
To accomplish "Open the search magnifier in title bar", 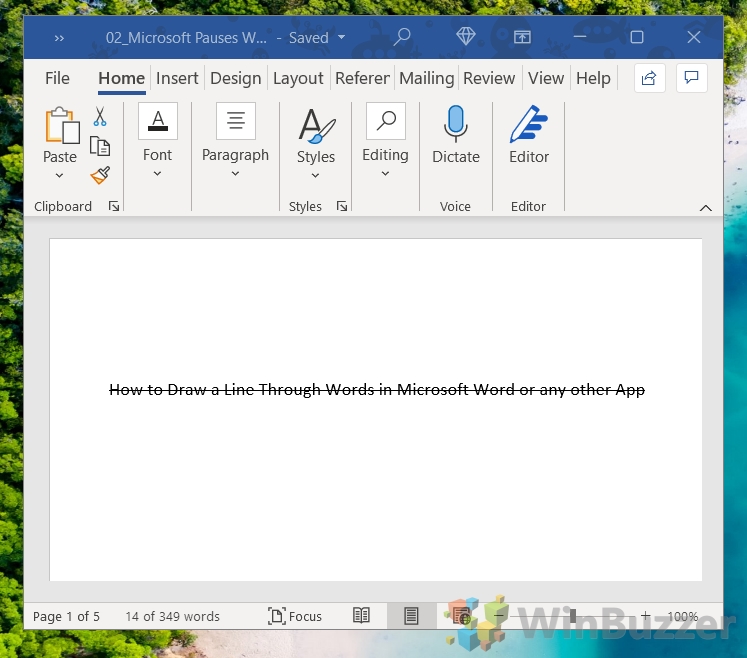I will click(402, 37).
